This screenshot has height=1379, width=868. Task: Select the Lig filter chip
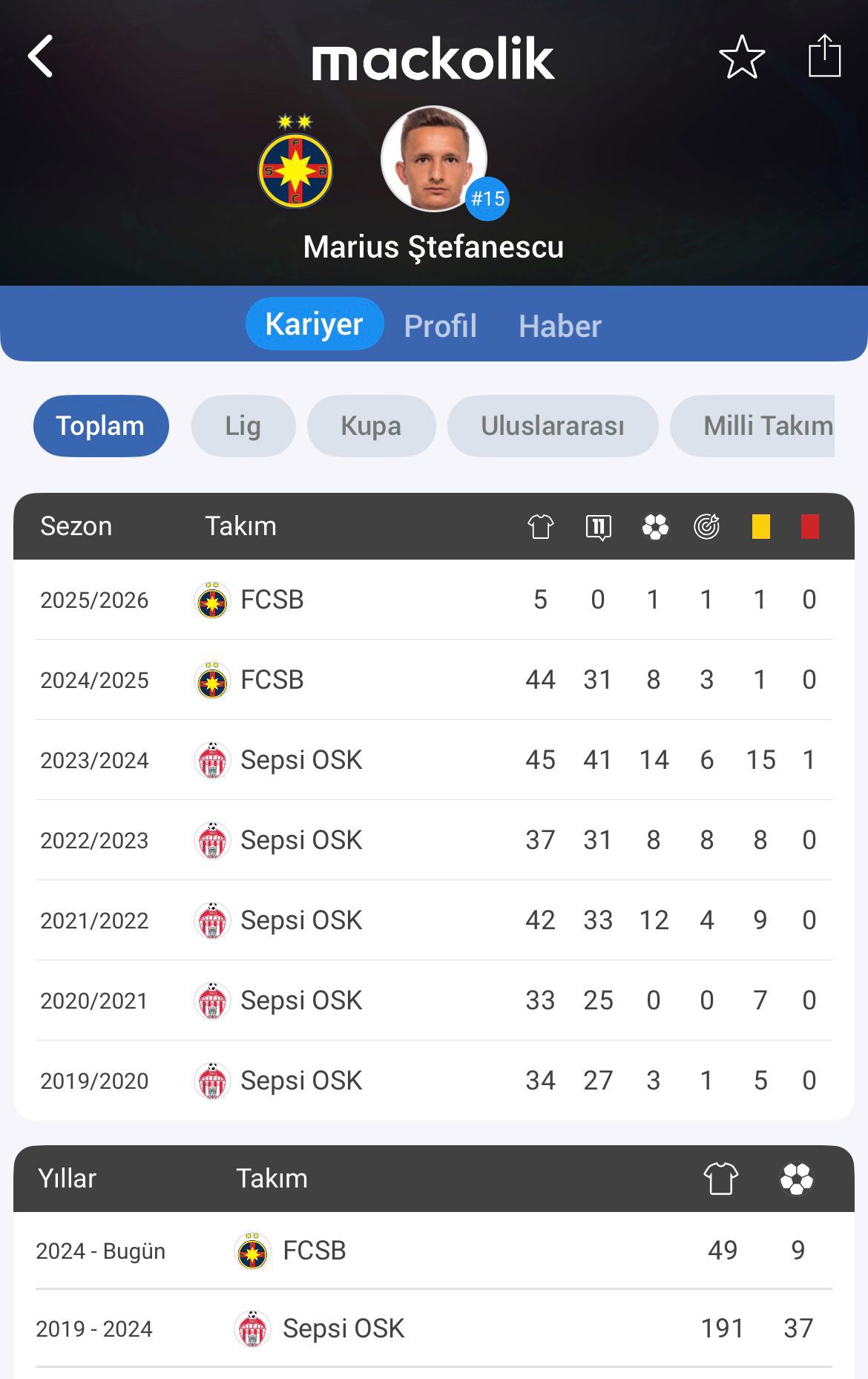tap(243, 426)
